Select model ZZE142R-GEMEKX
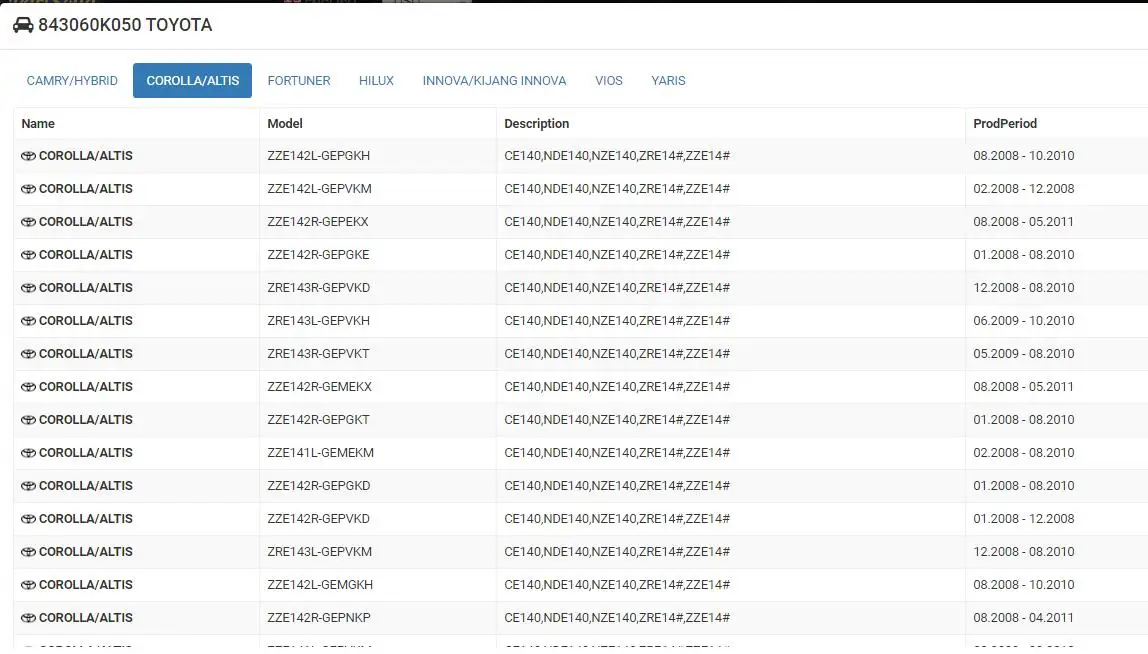 click(x=319, y=387)
